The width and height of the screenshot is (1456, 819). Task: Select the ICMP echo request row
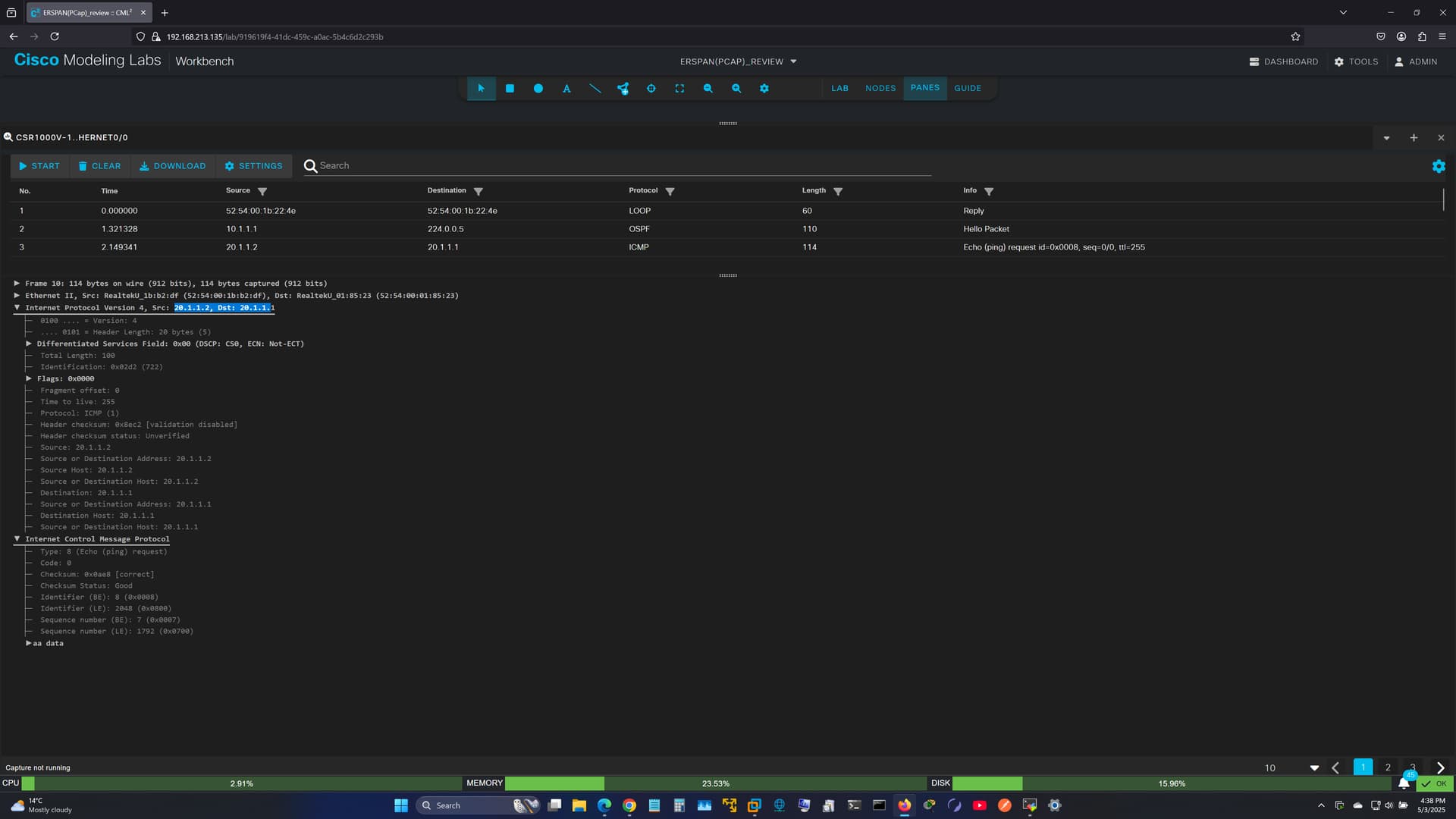(728, 247)
